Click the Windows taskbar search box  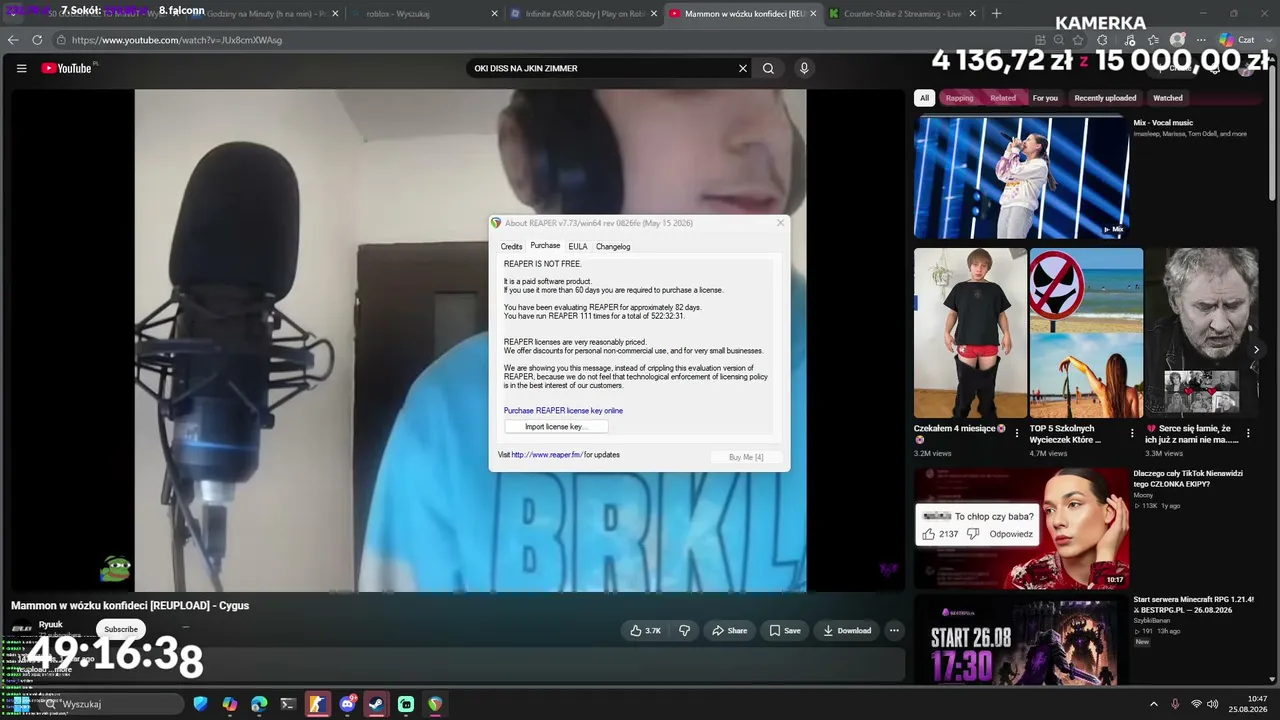(x=112, y=704)
